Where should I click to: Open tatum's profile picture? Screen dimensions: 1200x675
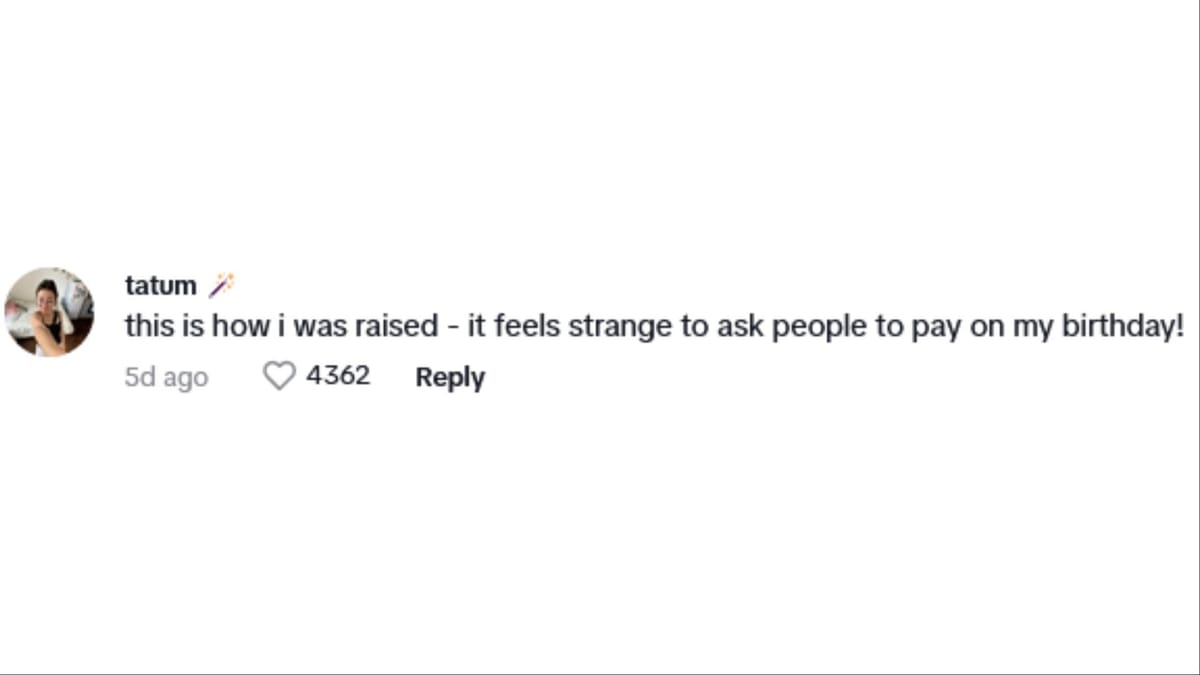pyautogui.click(x=49, y=312)
